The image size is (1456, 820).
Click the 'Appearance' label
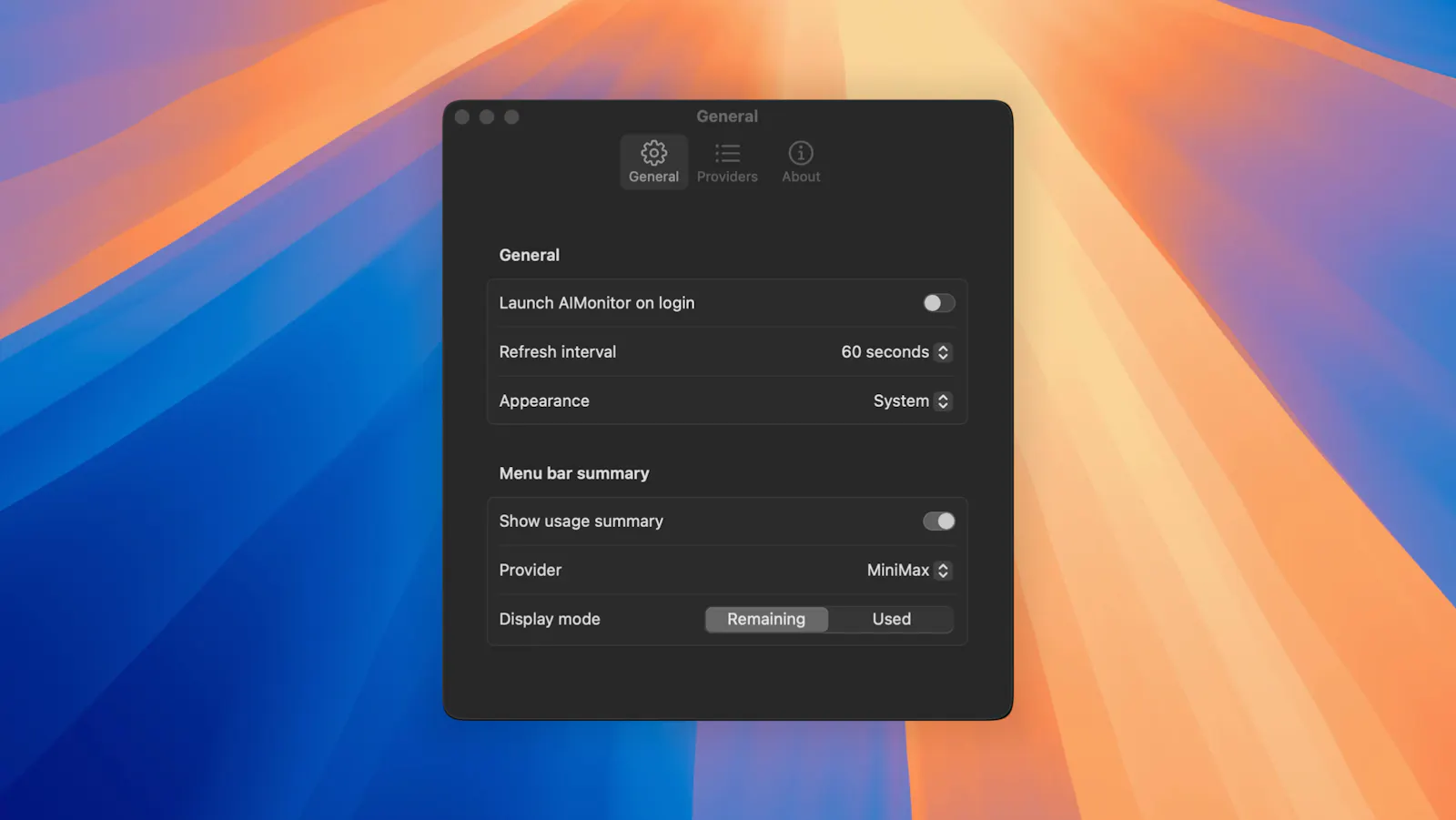pyautogui.click(x=544, y=401)
